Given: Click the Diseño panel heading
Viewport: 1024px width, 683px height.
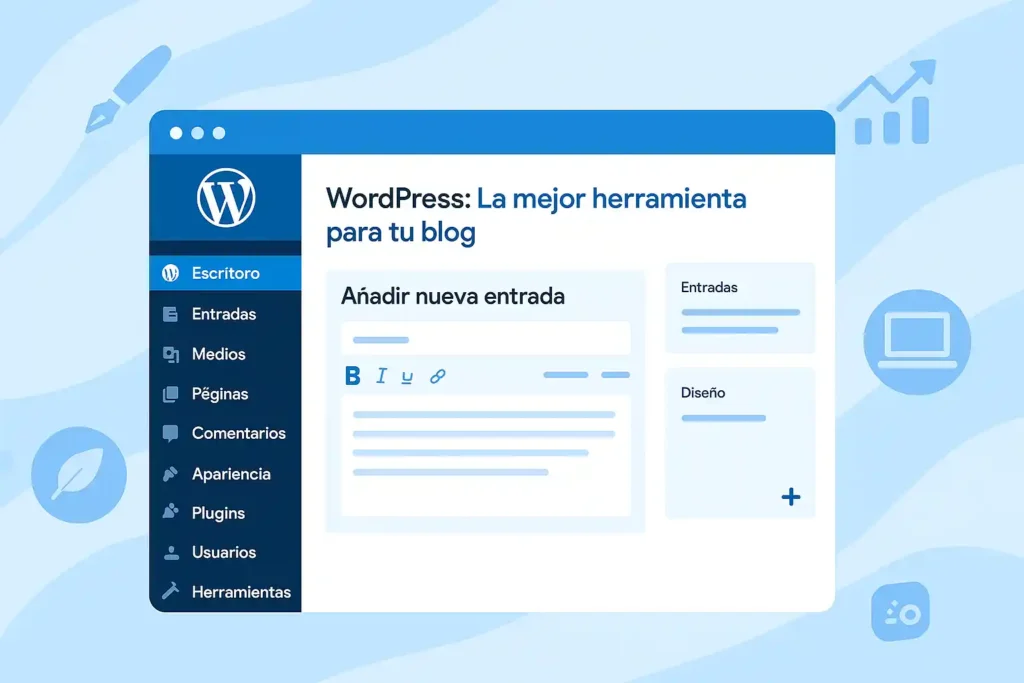Looking at the screenshot, I should (703, 393).
